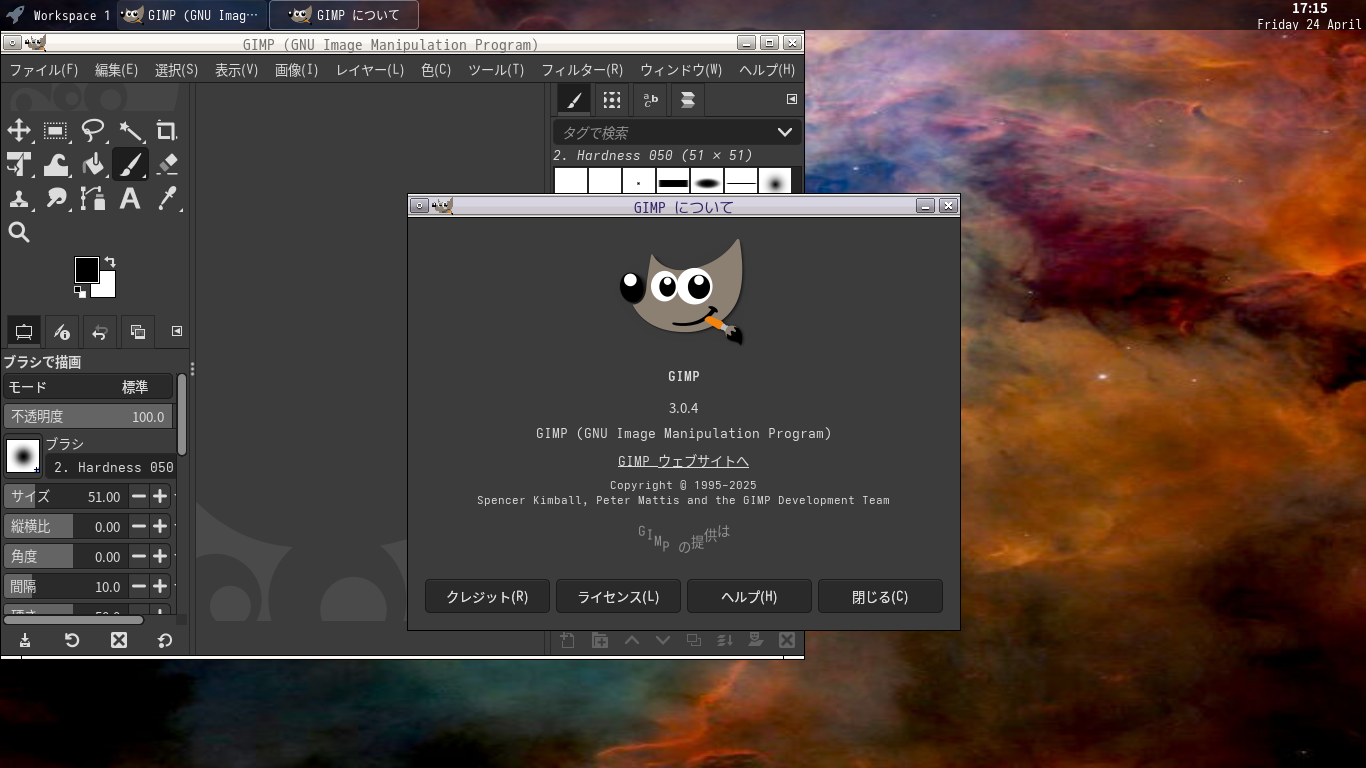The height and width of the screenshot is (768, 1366).
Task: Switch to the Fonts tab in right dock
Action: [649, 100]
